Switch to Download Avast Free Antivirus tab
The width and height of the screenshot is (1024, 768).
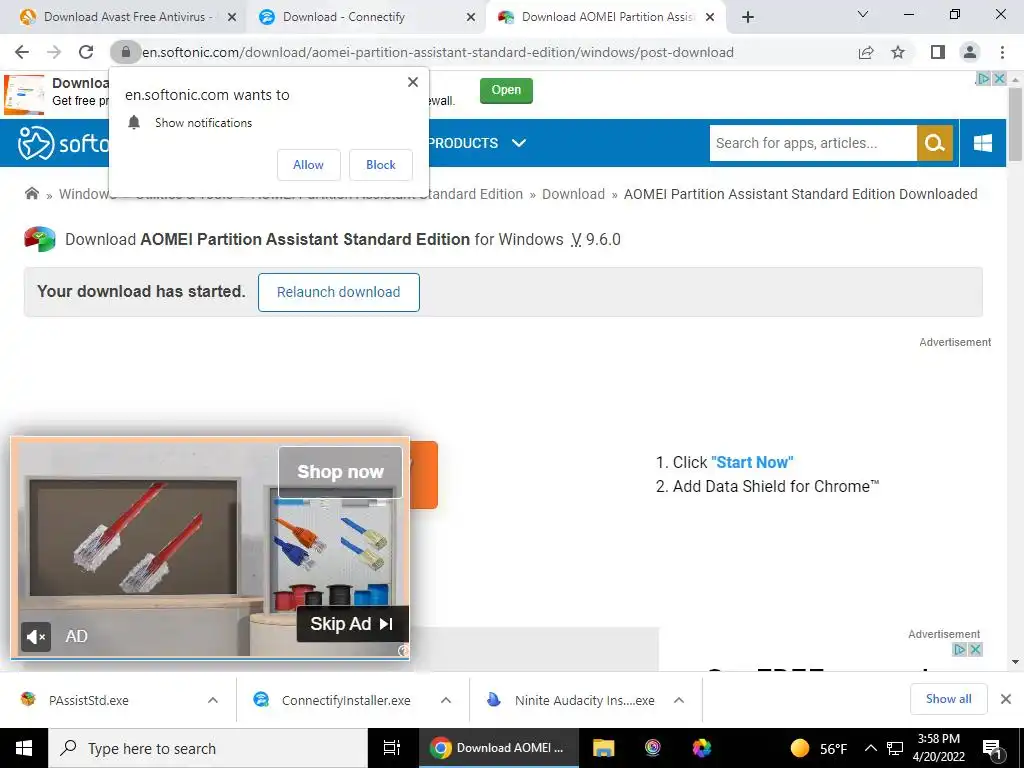pyautogui.click(x=127, y=17)
